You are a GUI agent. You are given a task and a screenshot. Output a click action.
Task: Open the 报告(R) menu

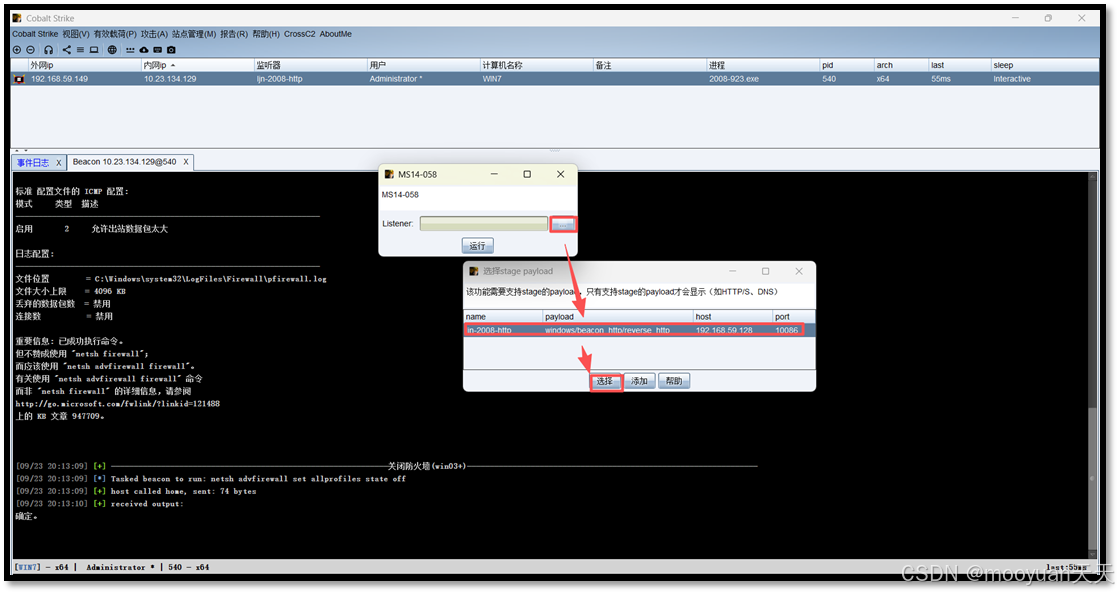click(234, 34)
